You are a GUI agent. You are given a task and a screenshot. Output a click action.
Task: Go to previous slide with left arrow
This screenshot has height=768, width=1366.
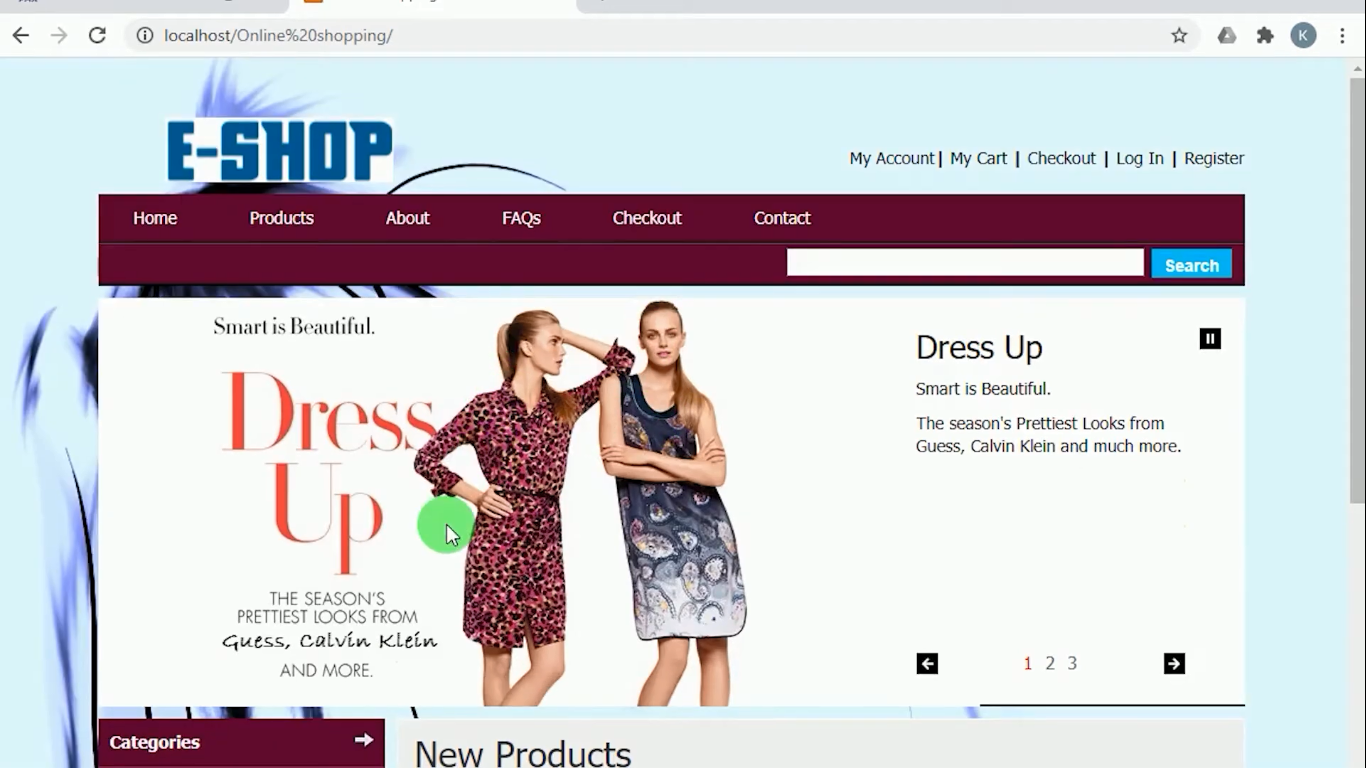[927, 664]
